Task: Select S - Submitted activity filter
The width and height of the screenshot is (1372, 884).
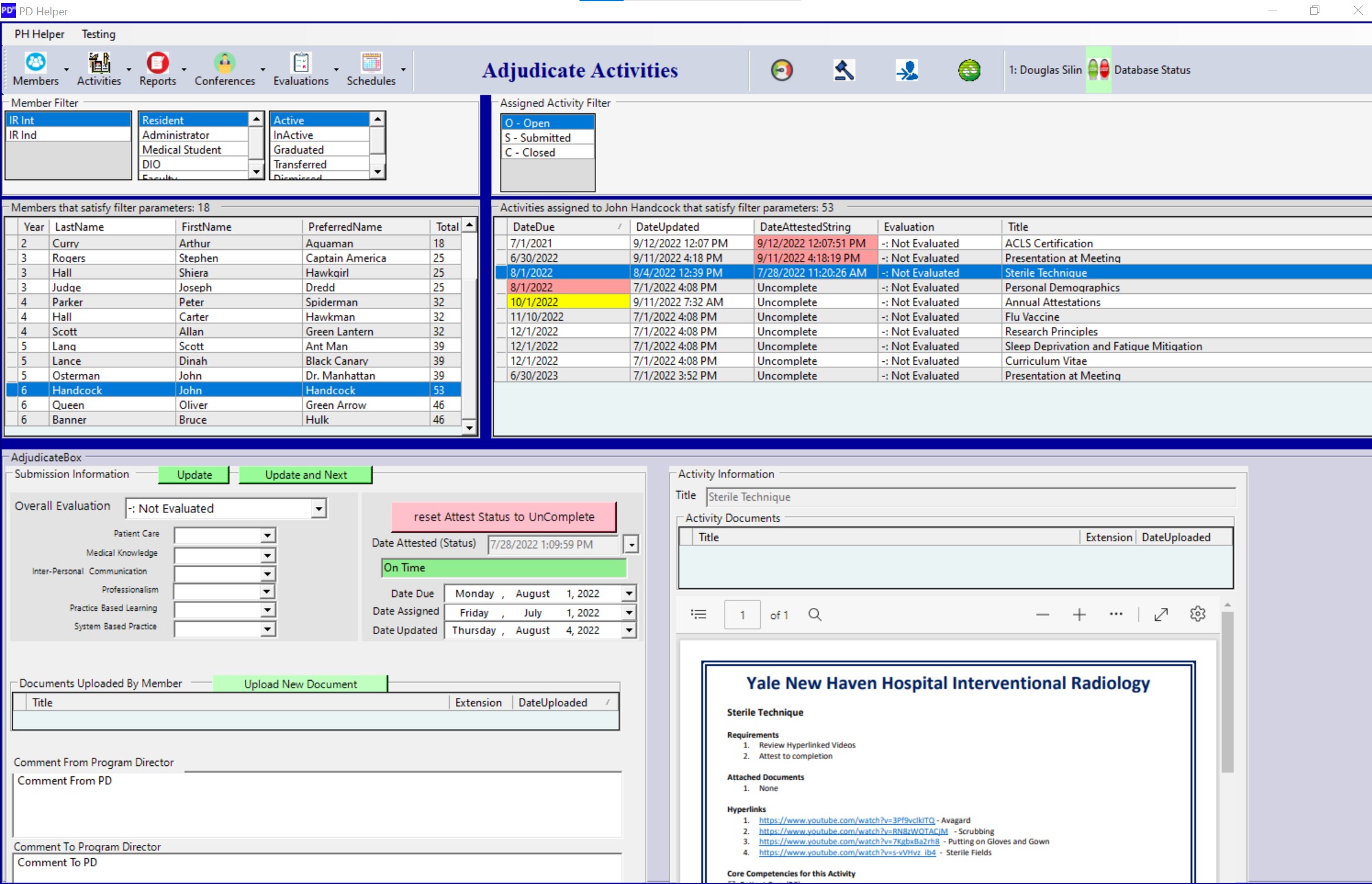Action: tap(548, 138)
